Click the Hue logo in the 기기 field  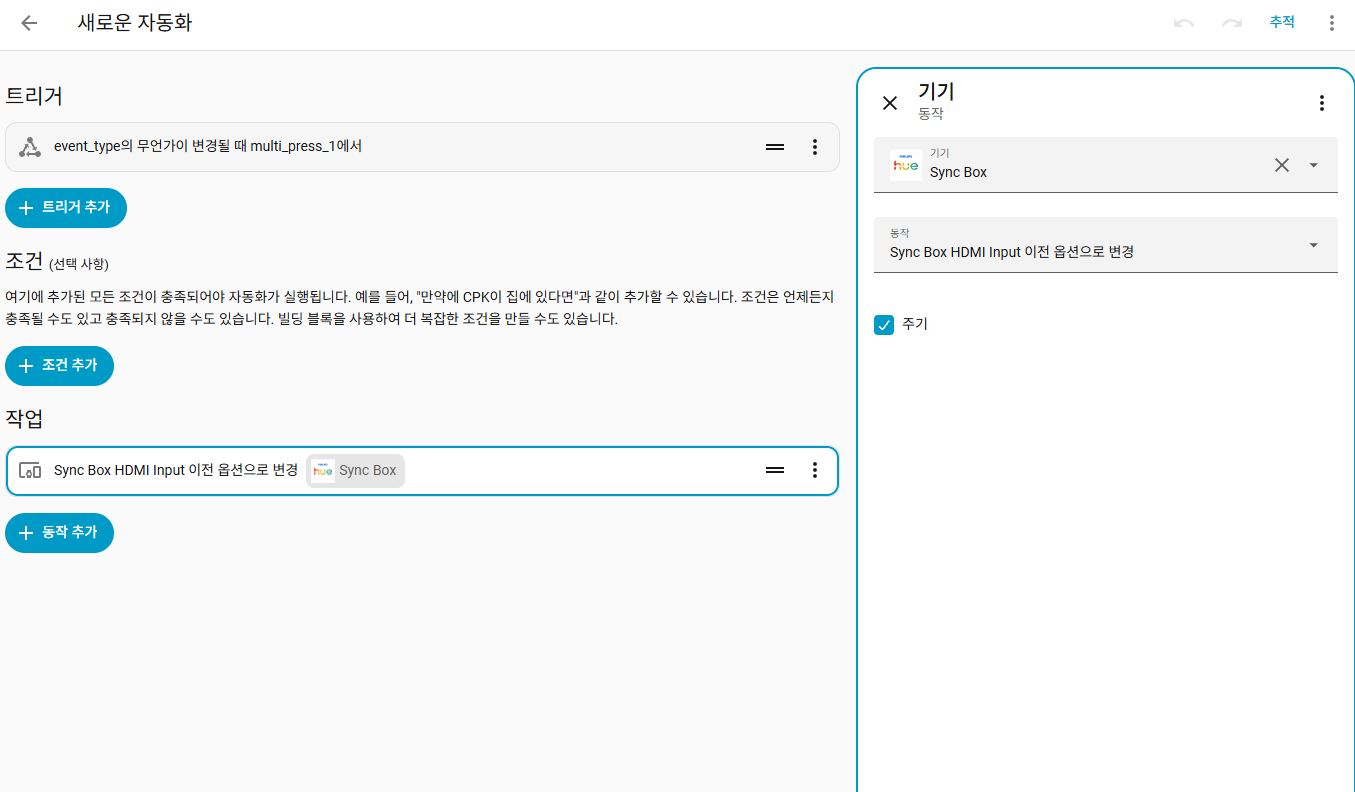pos(906,165)
